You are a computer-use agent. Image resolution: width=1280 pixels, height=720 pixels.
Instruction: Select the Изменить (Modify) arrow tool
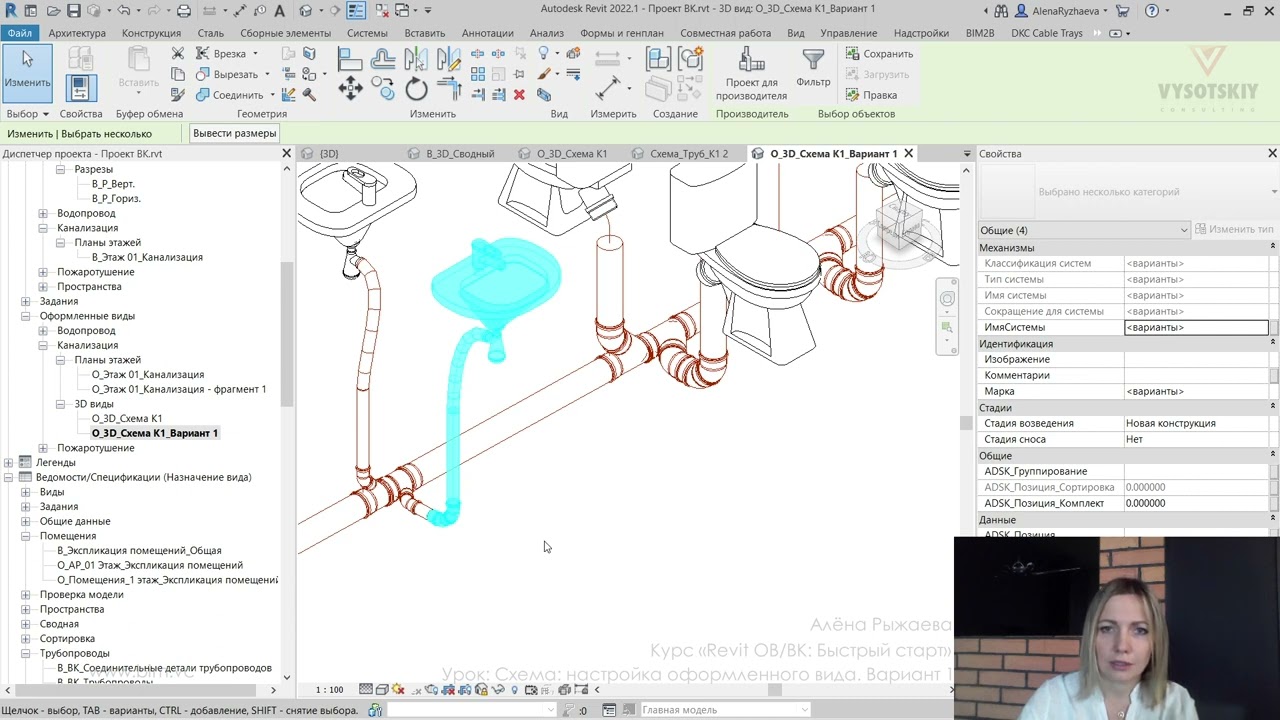point(27,72)
